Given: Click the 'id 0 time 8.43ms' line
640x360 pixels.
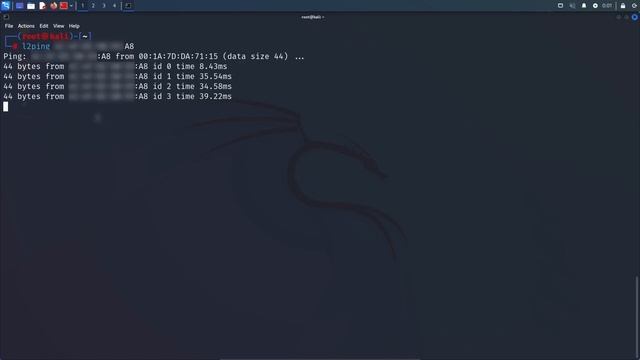Looking at the screenshot, I should (x=190, y=66).
